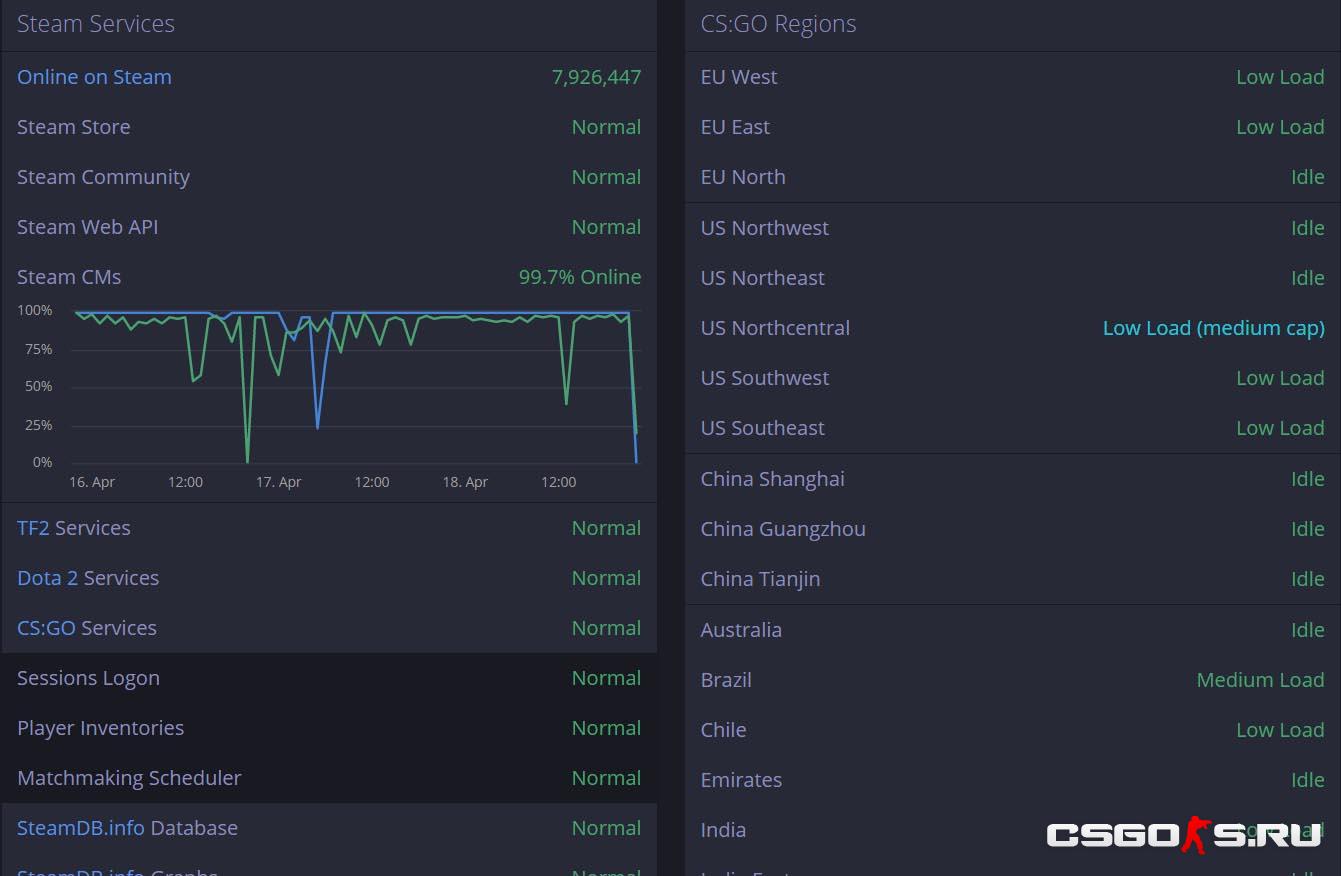The width and height of the screenshot is (1341, 876).
Task: Click Normal status of Steam Store
Action: pos(606,127)
